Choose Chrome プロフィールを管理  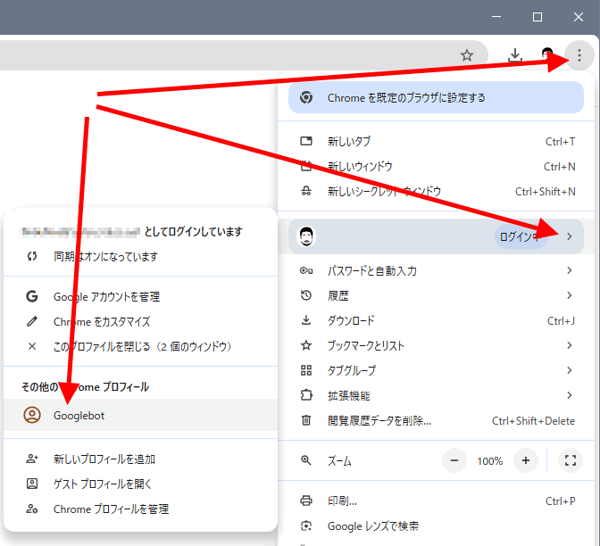pos(141,509)
